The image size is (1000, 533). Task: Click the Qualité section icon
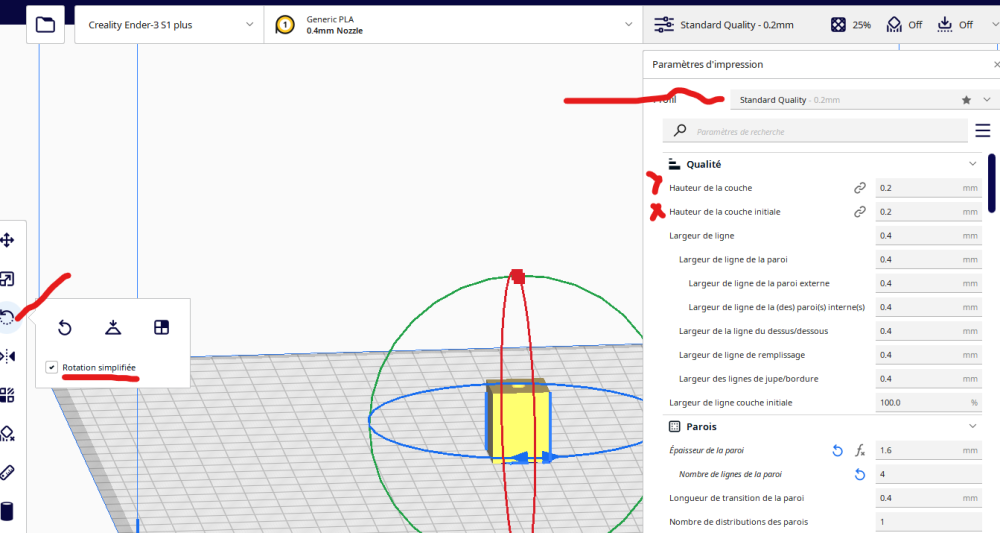[x=674, y=164]
